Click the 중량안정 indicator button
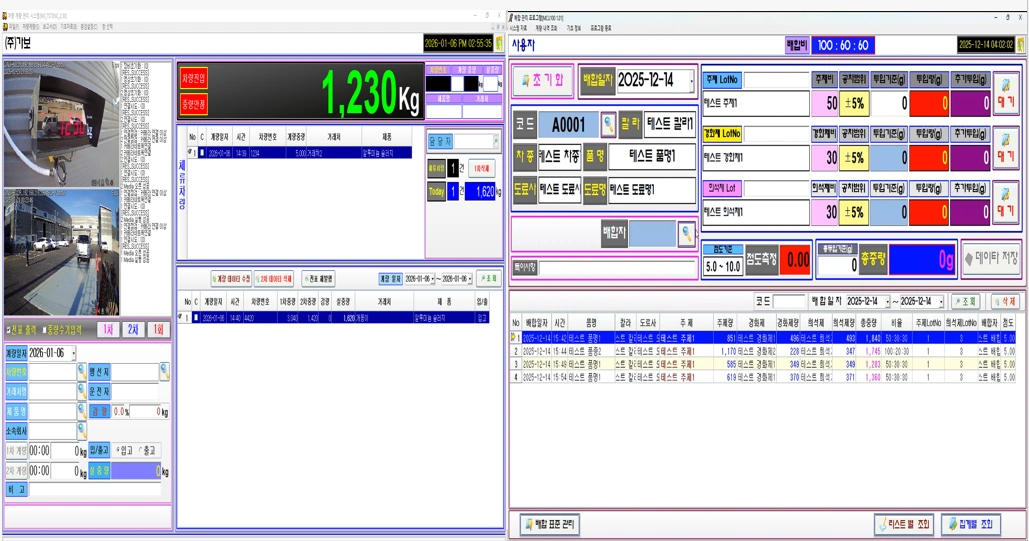The image size is (1029, 541). pyautogui.click(x=193, y=104)
